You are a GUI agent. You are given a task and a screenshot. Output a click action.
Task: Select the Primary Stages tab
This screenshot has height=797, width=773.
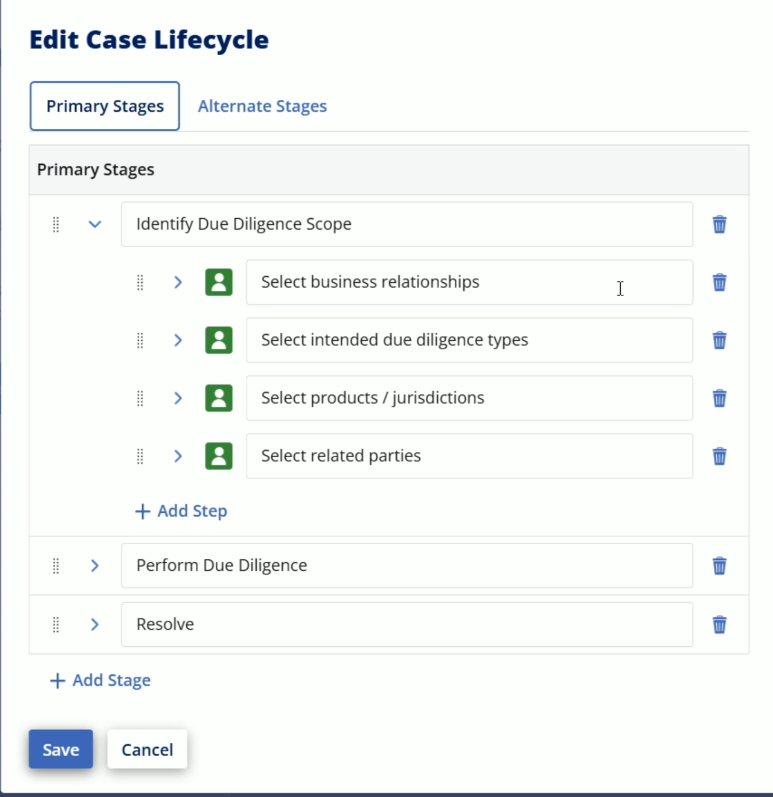105,106
